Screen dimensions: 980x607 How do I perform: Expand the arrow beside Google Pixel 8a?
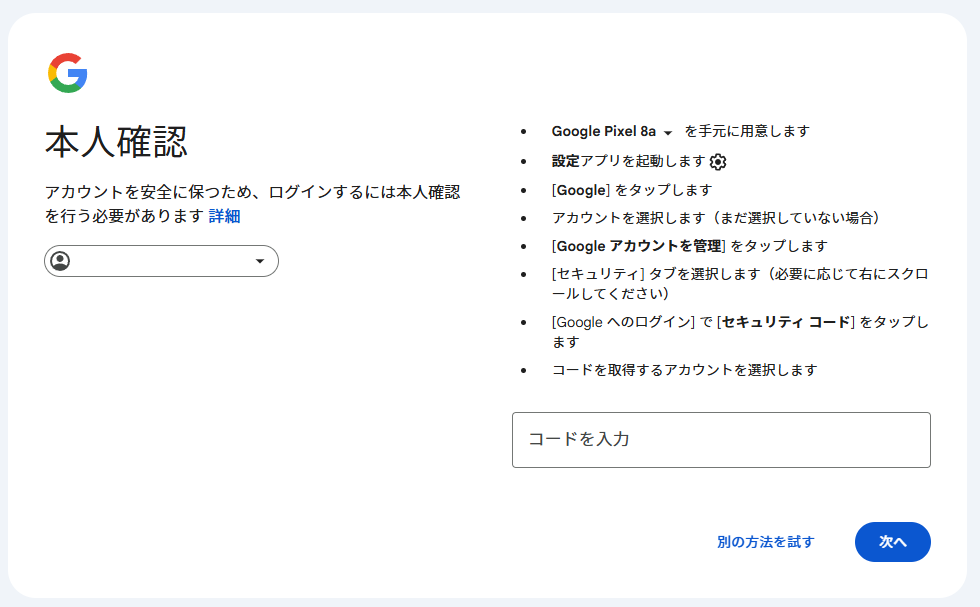pyautogui.click(x=668, y=133)
